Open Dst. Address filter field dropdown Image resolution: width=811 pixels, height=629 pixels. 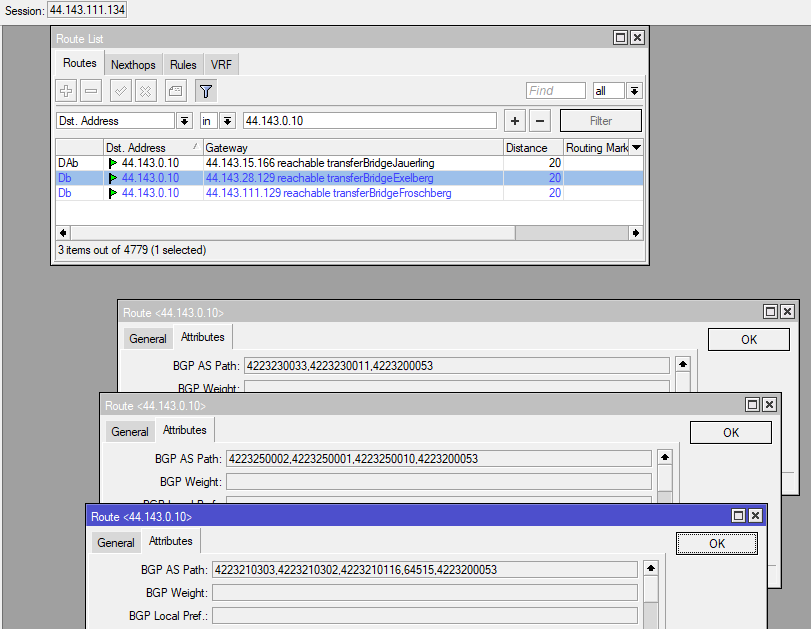pos(184,121)
